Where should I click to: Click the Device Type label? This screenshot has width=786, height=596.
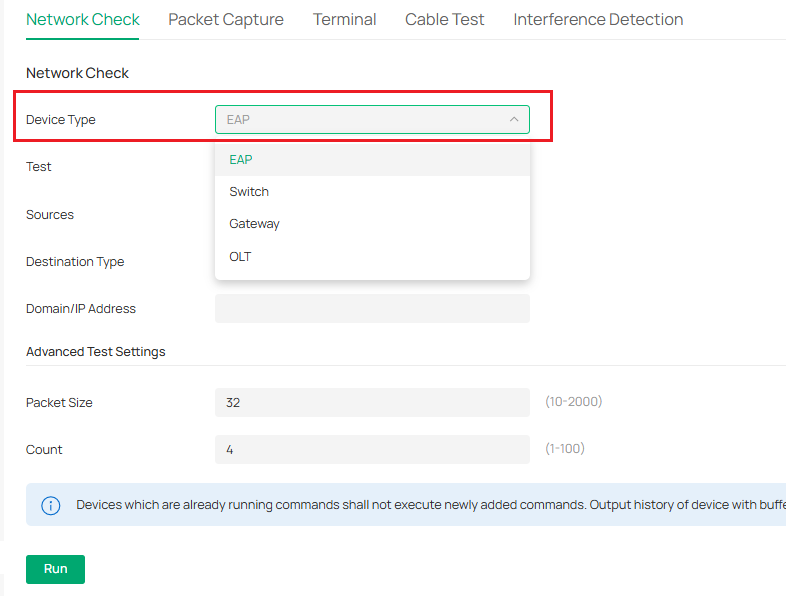coord(61,120)
